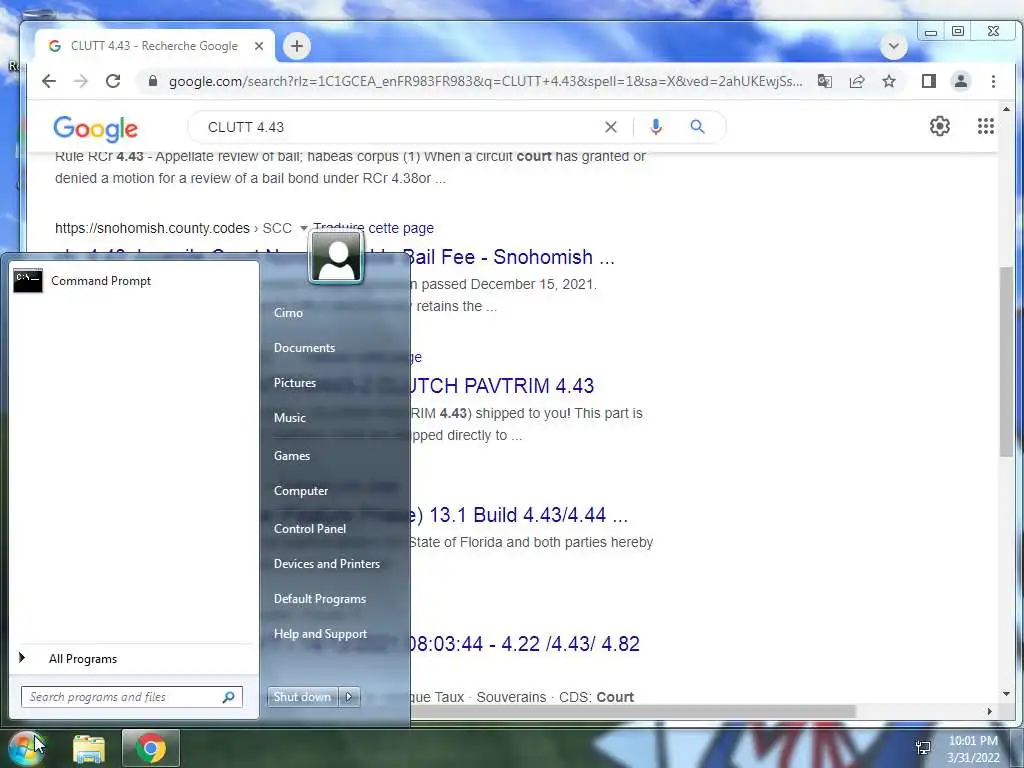The image size is (1024, 768).
Task: Click the Google logo
Action: coord(95,128)
